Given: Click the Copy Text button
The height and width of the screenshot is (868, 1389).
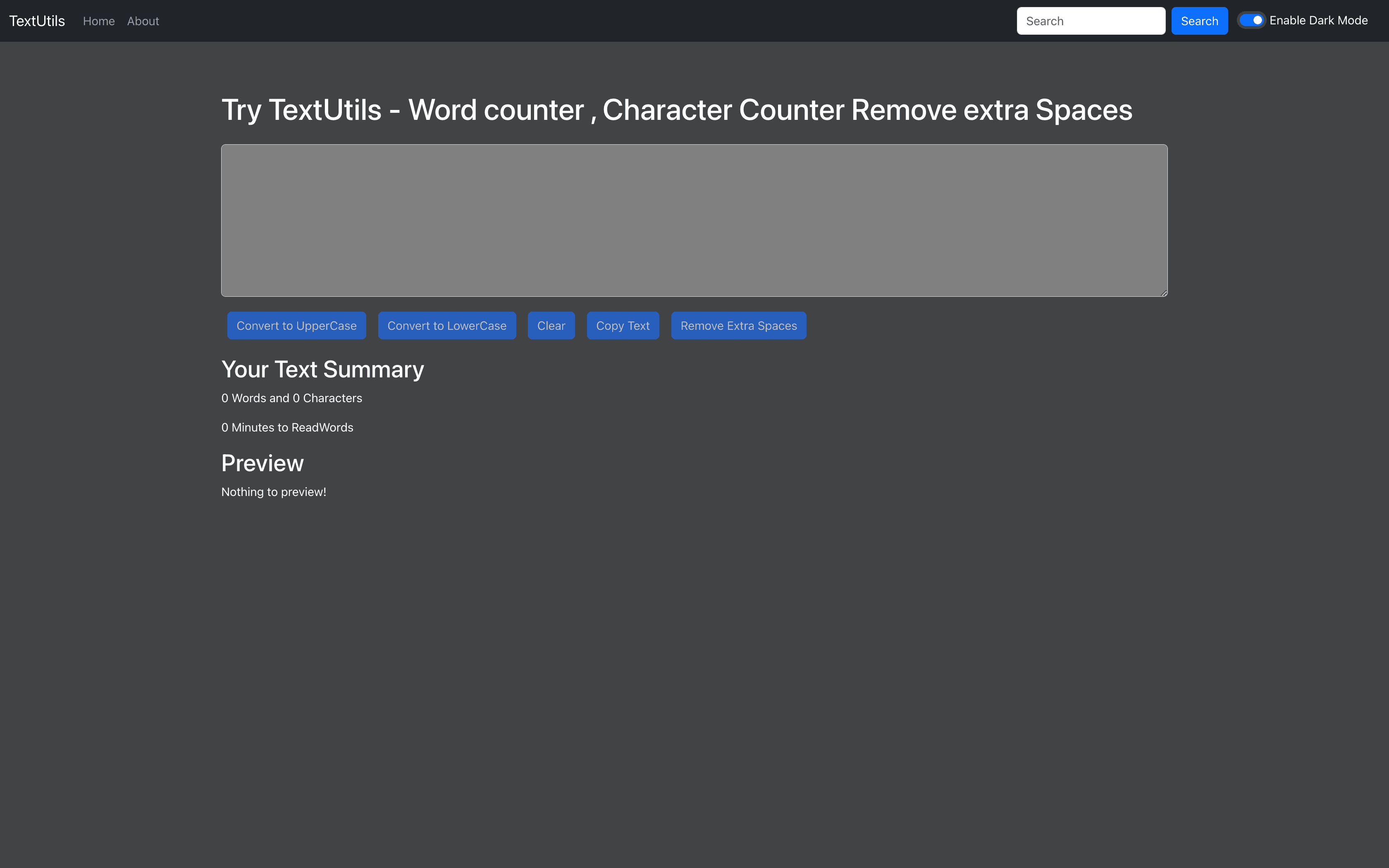Looking at the screenshot, I should pos(623,326).
